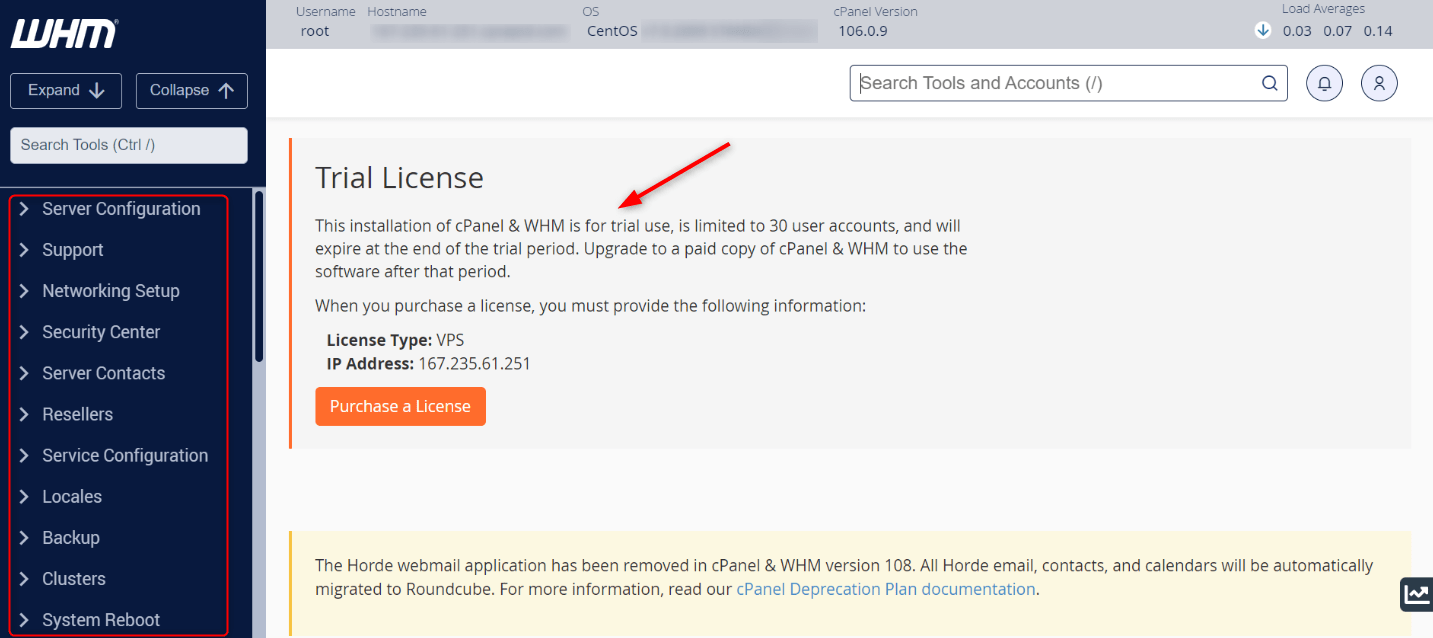Viewport: 1433px width, 638px height.
Task: Expand the Security Center section
Action: pyautogui.click(x=101, y=331)
